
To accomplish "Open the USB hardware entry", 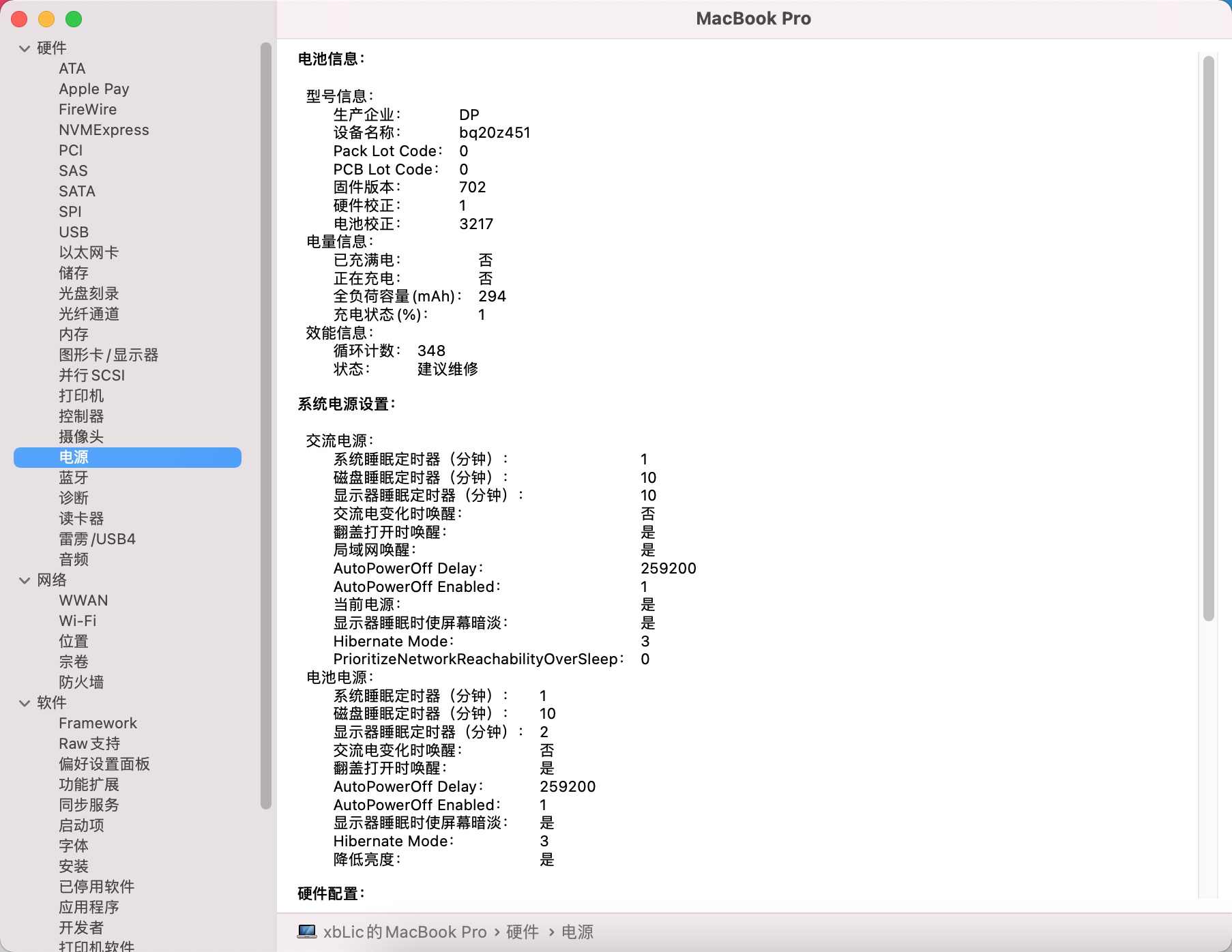I will click(74, 232).
